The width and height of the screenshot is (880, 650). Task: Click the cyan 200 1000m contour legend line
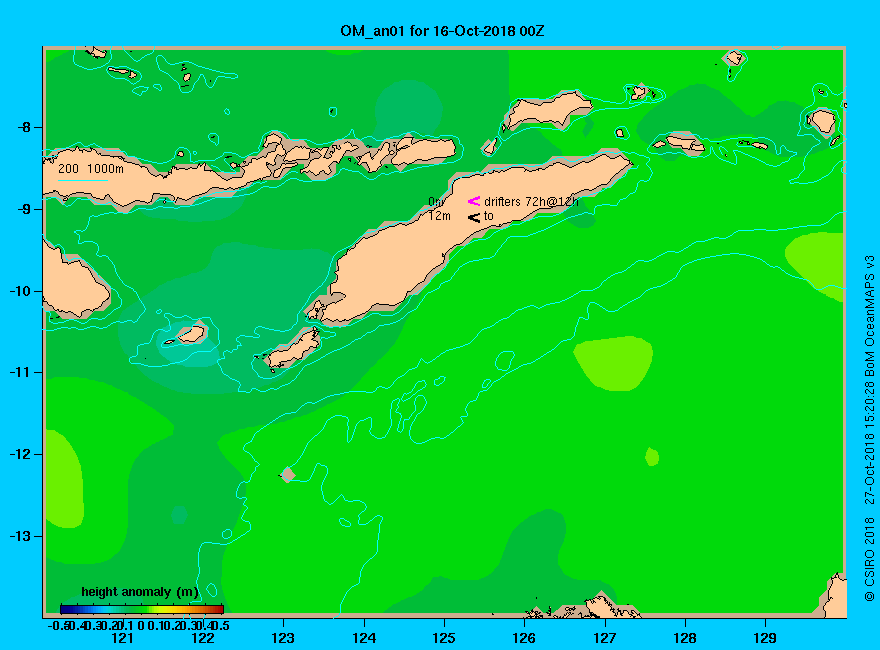click(82, 180)
